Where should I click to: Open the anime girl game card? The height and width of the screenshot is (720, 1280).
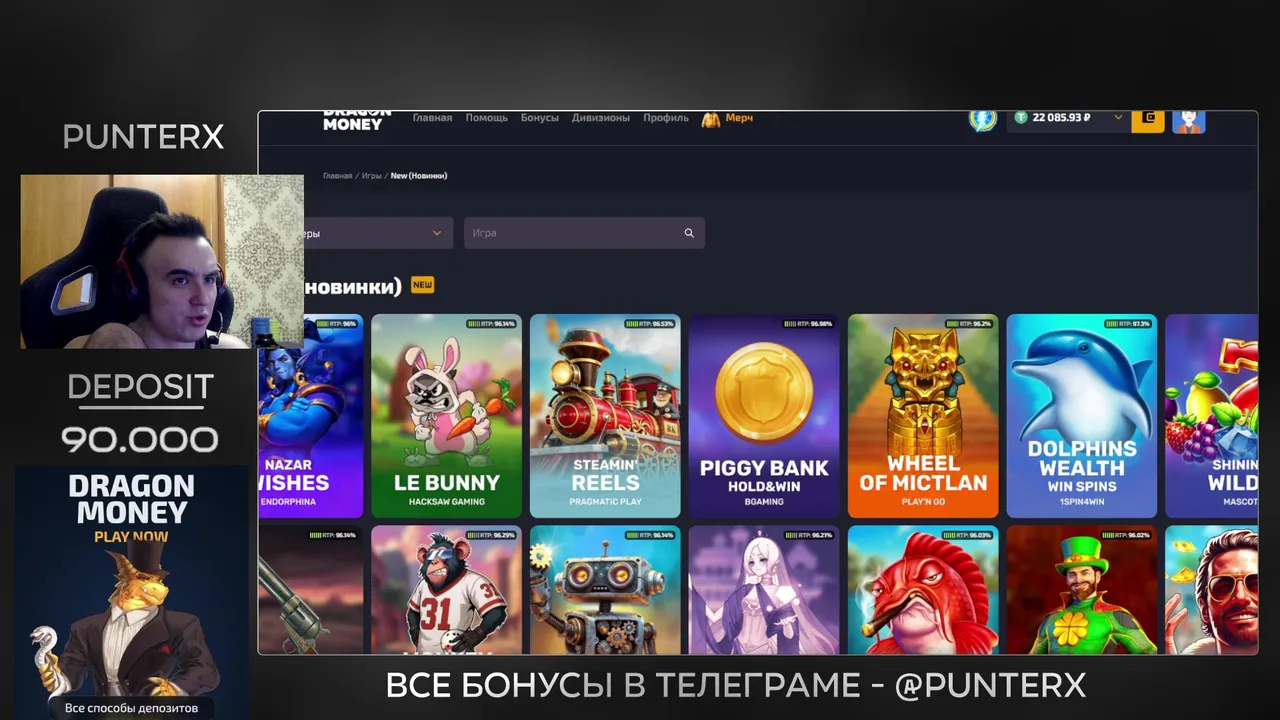click(x=764, y=590)
